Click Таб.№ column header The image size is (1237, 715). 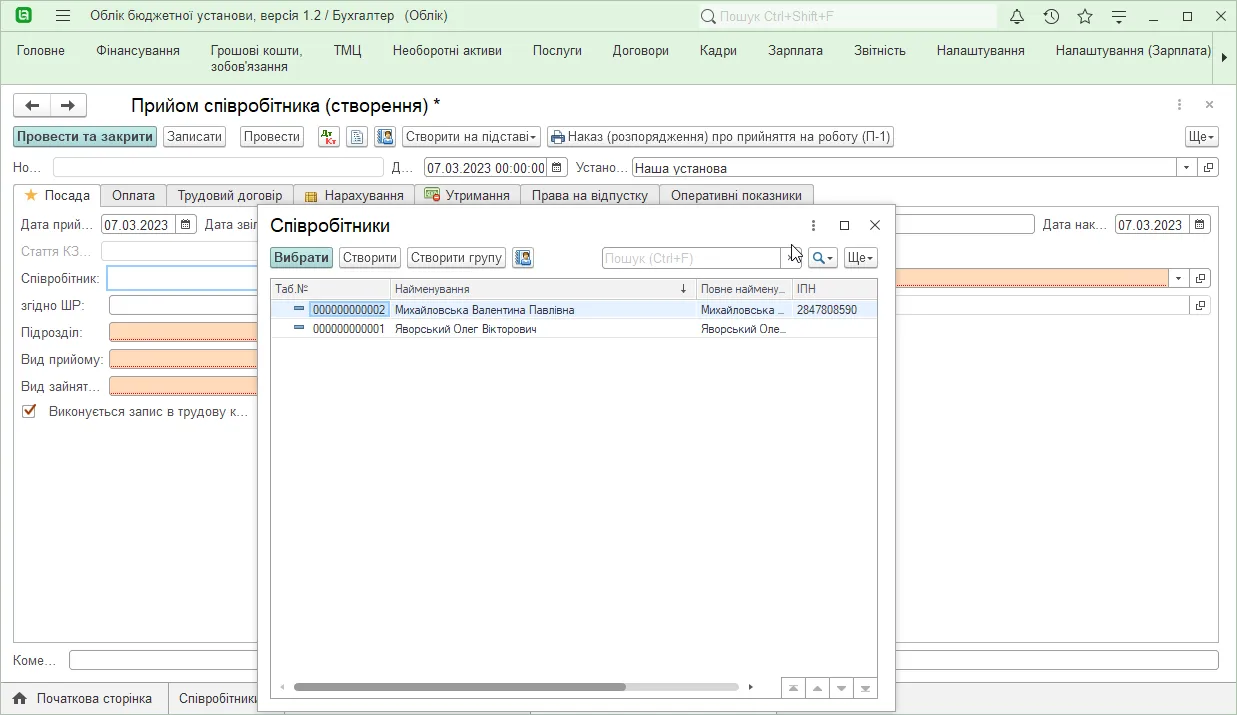pyautogui.click(x=331, y=289)
